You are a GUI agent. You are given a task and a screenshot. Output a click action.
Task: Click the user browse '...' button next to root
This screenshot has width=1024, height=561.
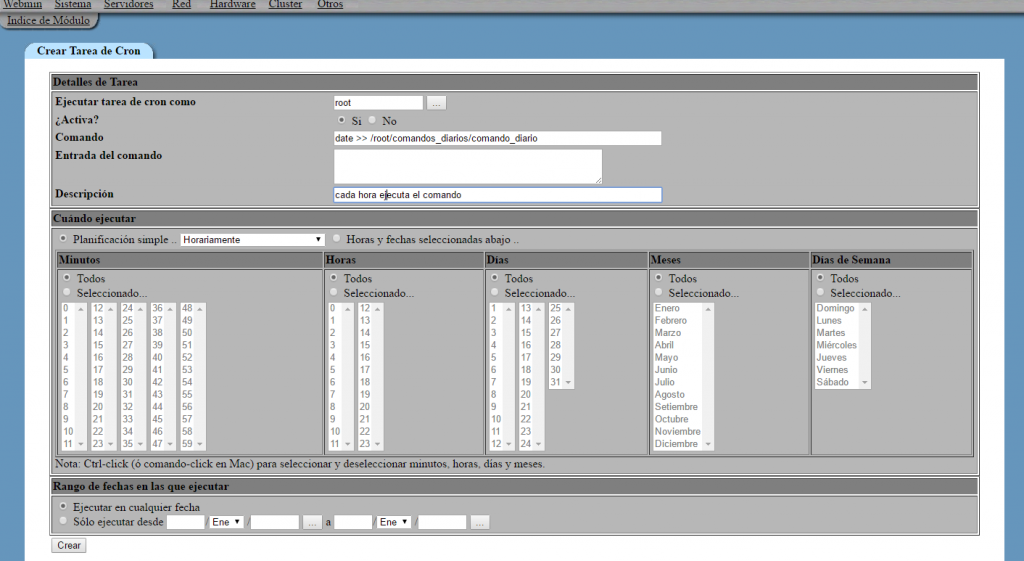tap(436, 103)
